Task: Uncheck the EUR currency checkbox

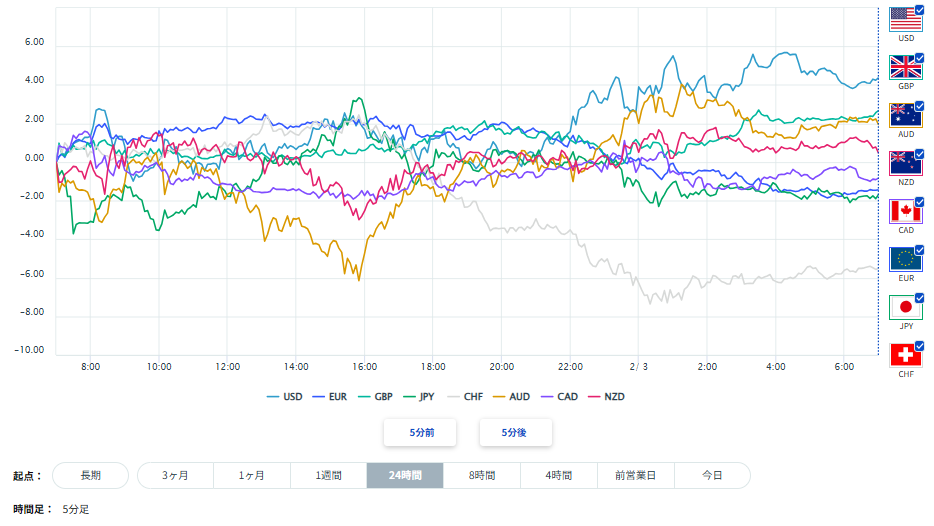Action: pos(919,250)
